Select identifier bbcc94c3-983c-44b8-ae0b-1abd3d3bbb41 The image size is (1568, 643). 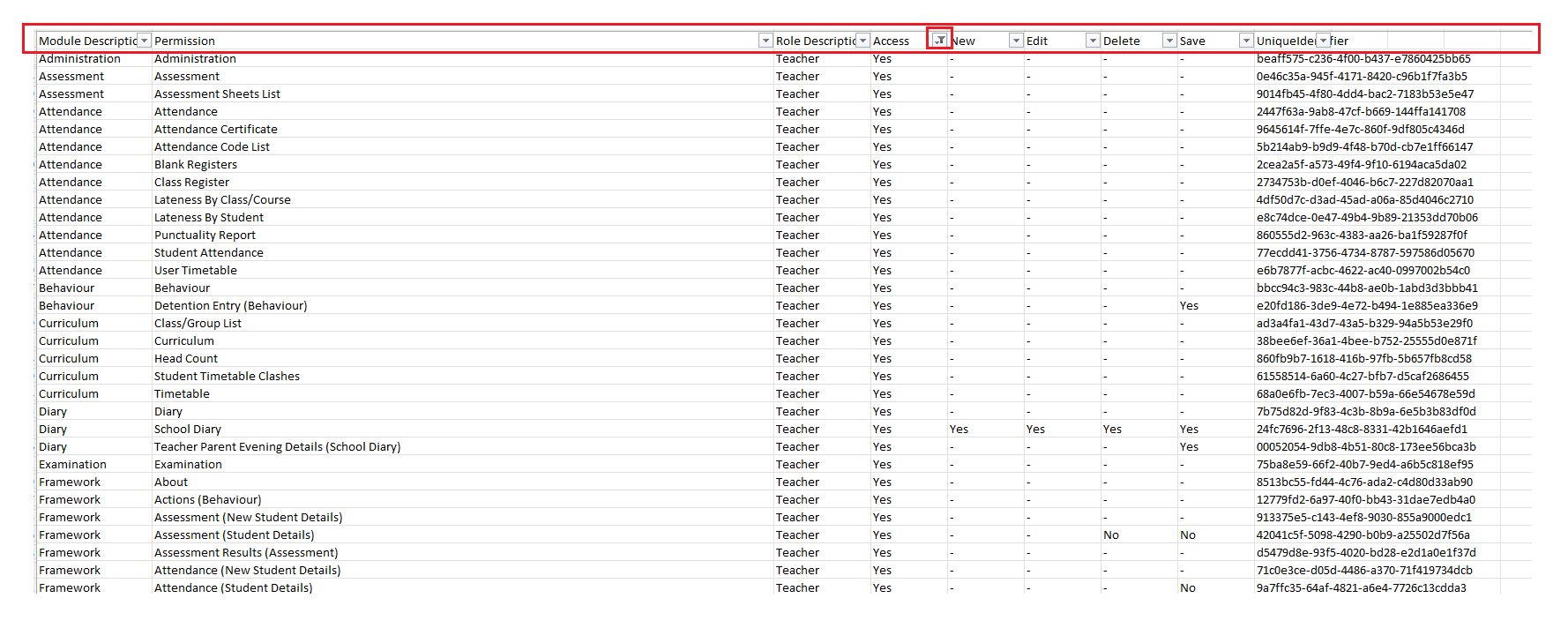(x=1367, y=288)
